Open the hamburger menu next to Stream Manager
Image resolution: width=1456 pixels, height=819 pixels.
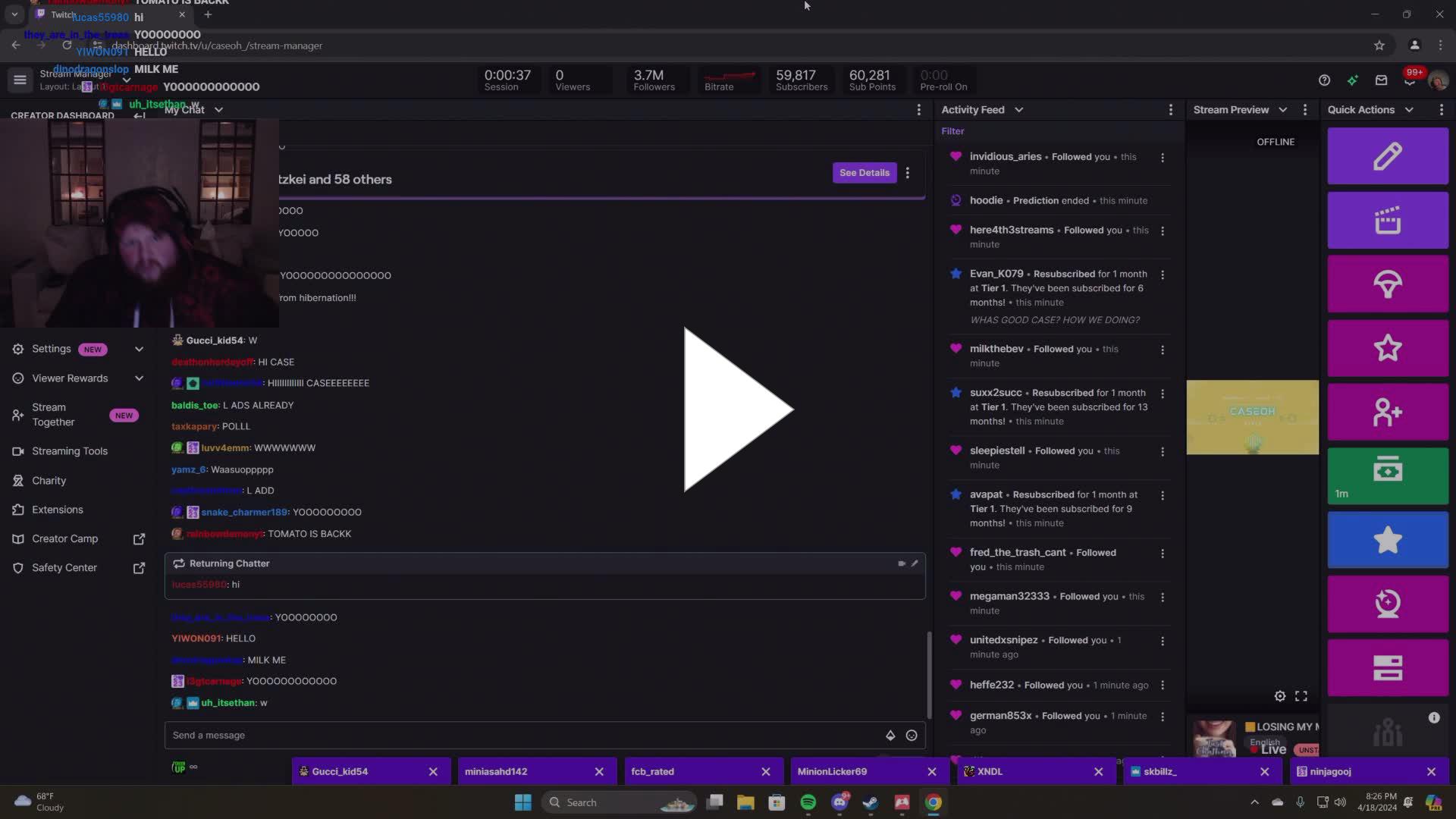[19, 80]
